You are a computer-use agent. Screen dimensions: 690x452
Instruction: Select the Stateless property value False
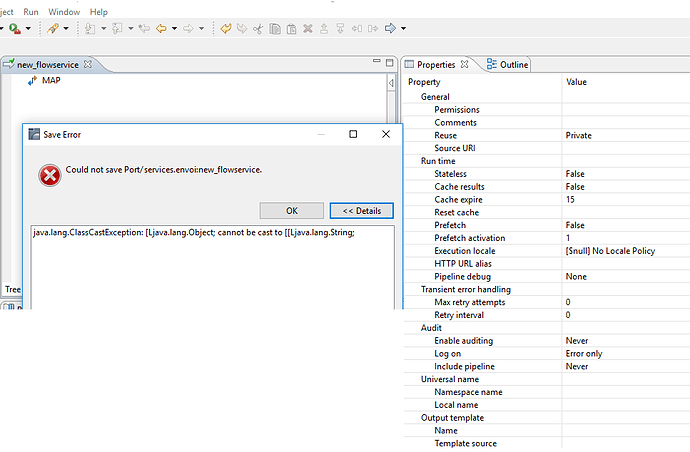[x=575, y=174]
